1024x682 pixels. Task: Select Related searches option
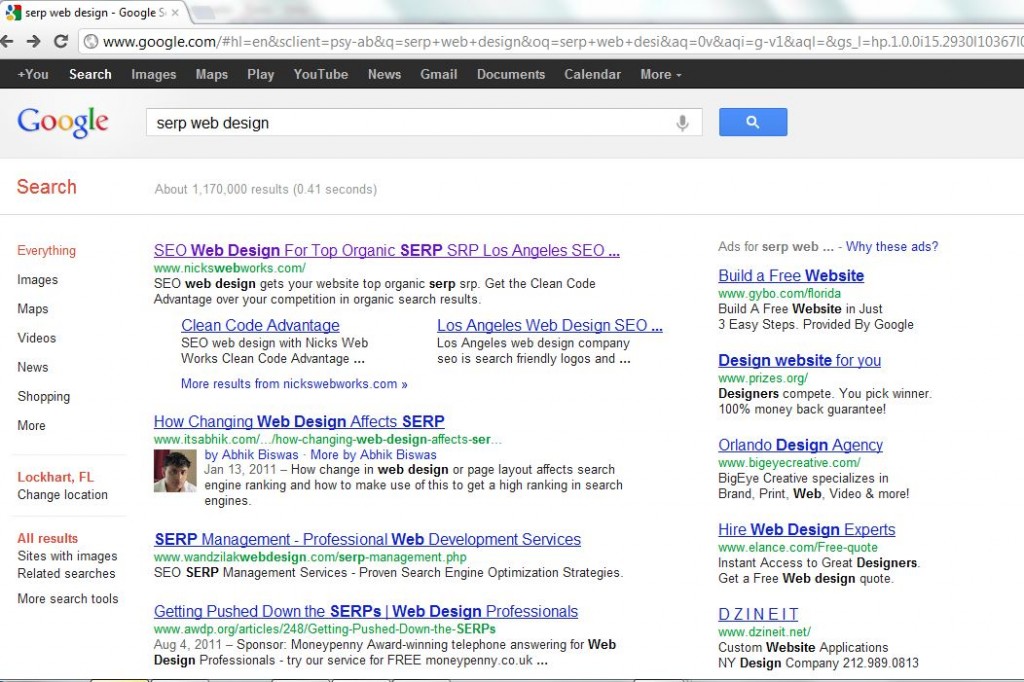[66, 574]
